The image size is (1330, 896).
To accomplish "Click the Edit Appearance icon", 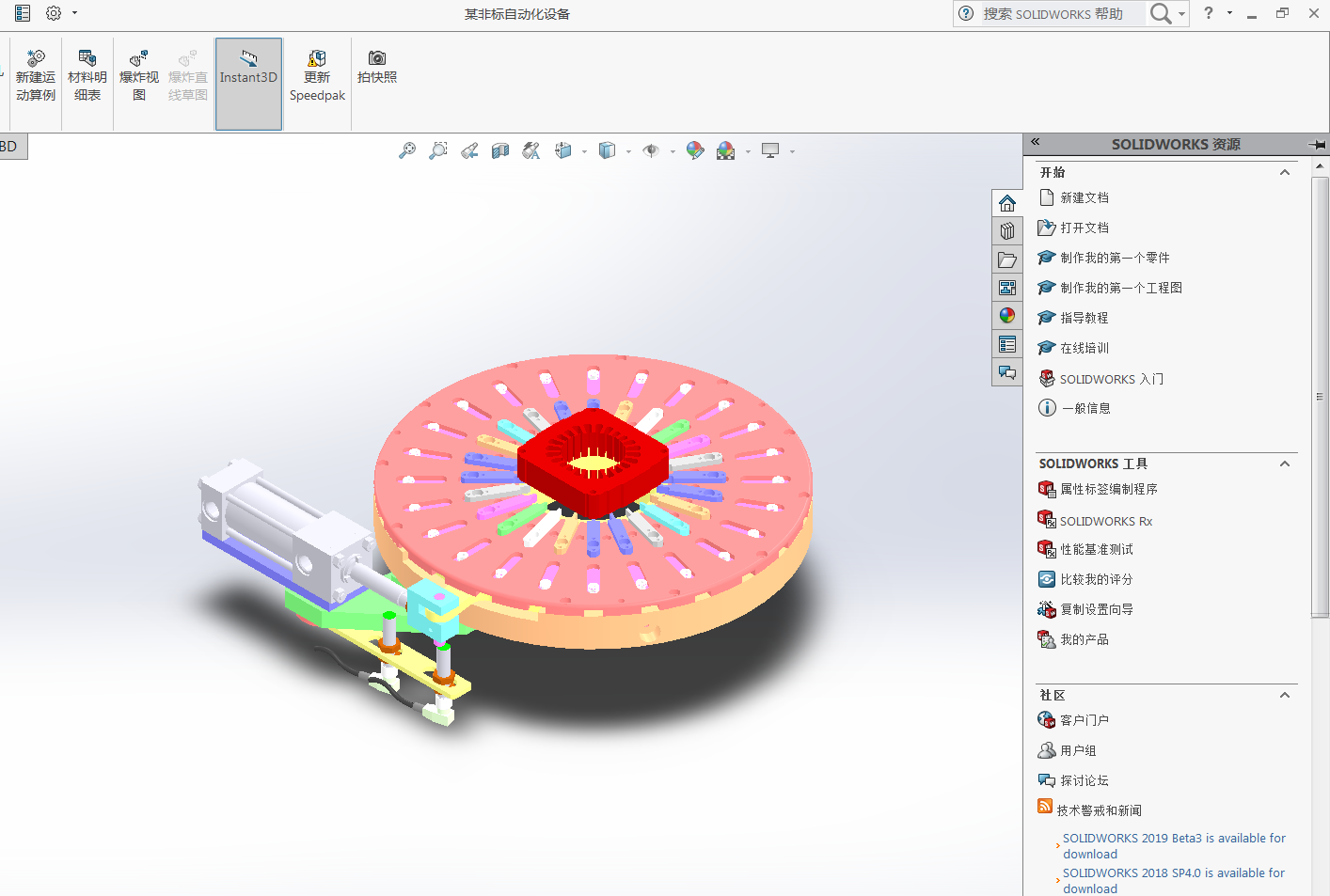I will tap(695, 150).
